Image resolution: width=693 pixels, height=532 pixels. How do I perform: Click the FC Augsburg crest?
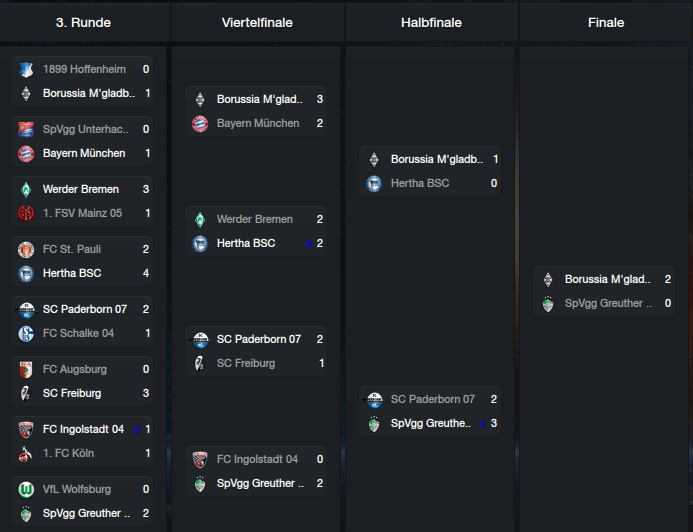(26, 369)
